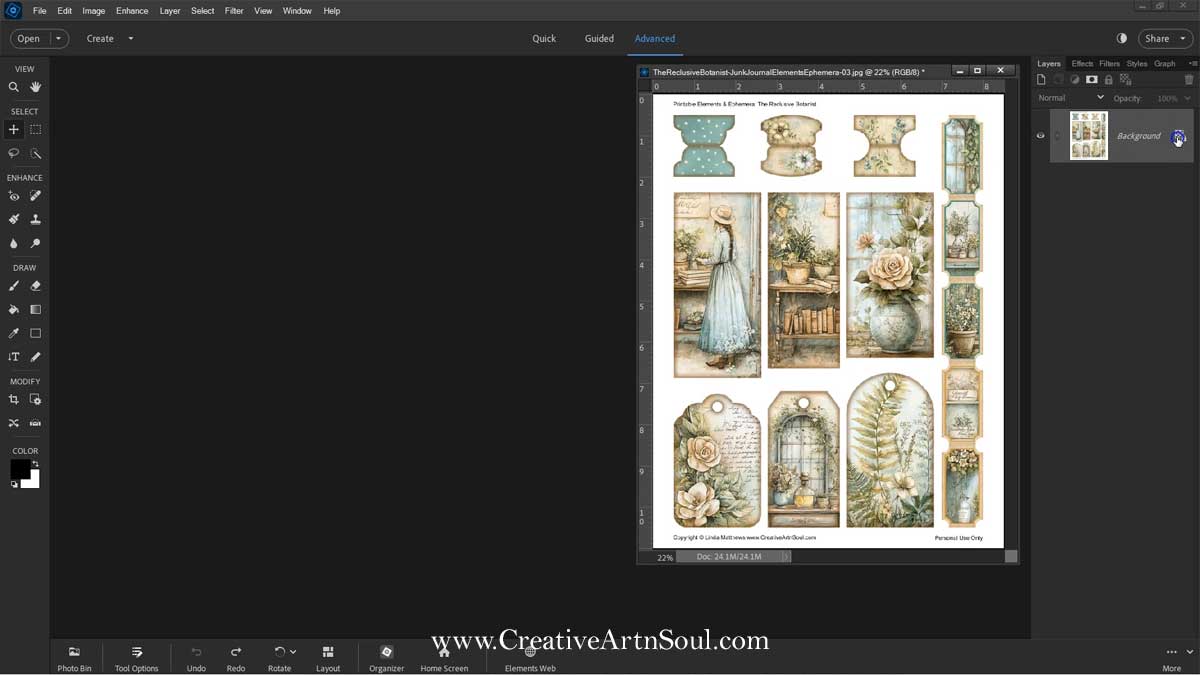
Task: Select the Color Picker eyedropper tool
Action: [14, 333]
